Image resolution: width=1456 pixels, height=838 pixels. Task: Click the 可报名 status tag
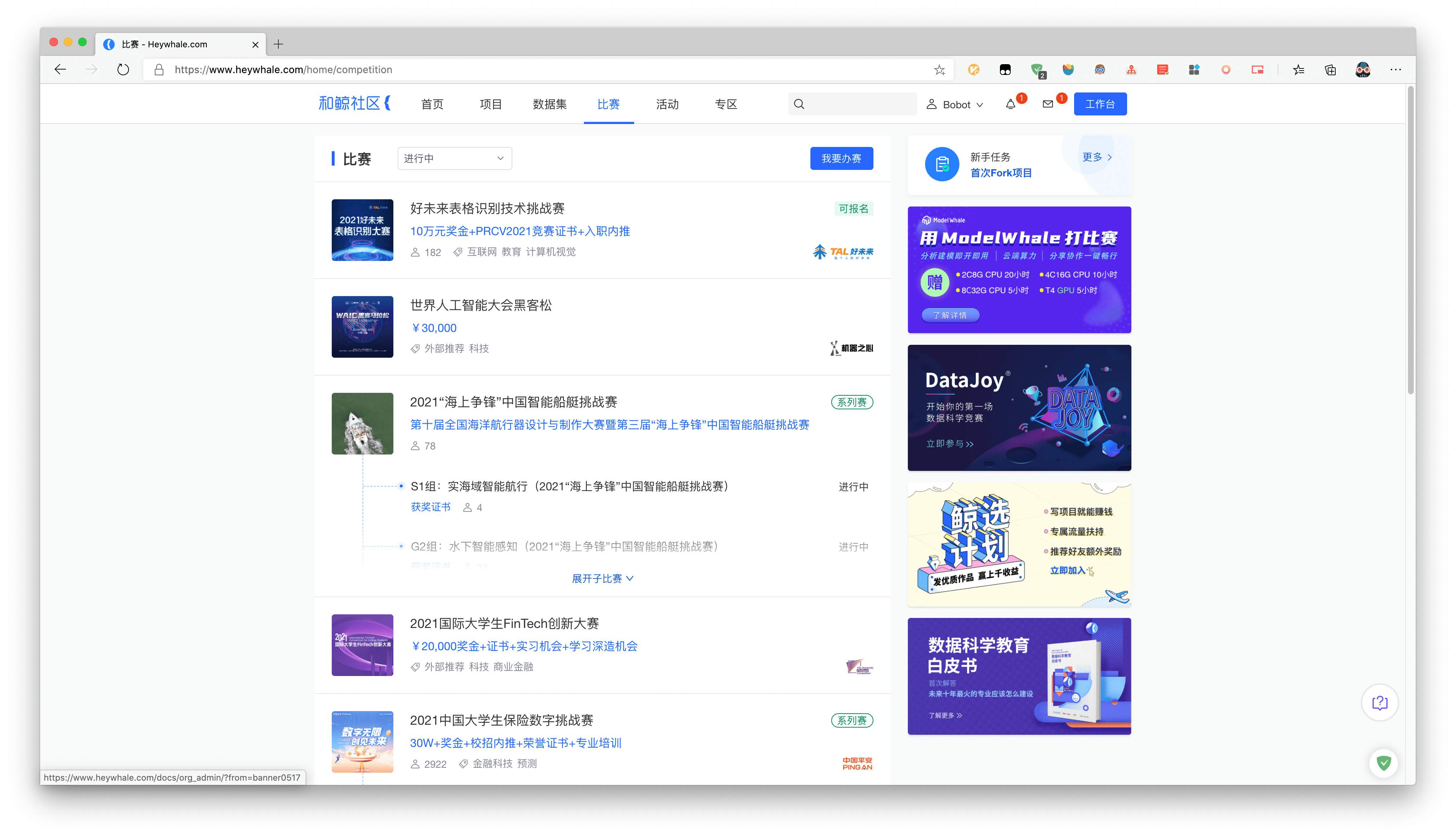click(x=854, y=209)
